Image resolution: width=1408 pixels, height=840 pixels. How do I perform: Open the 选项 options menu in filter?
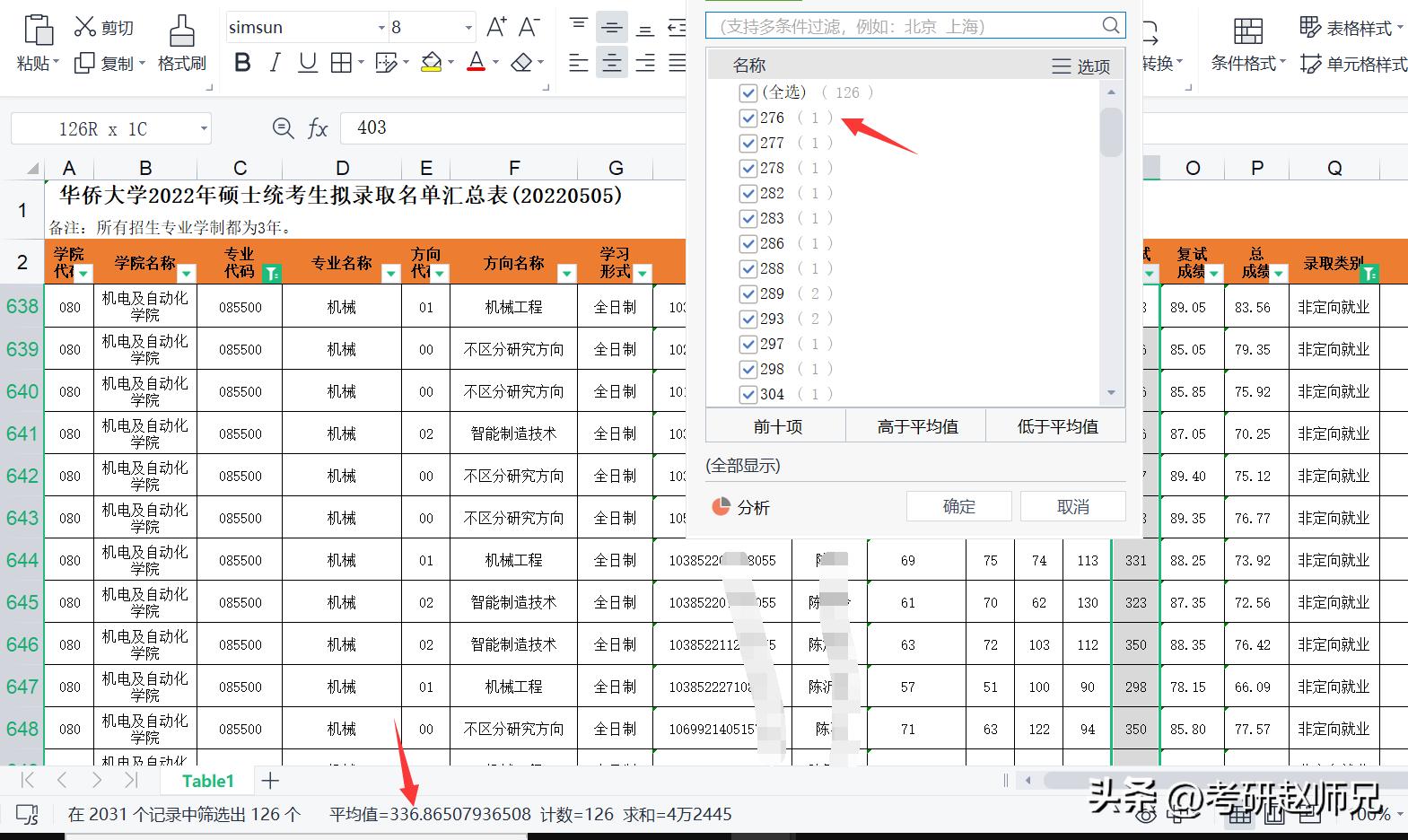click(1081, 66)
